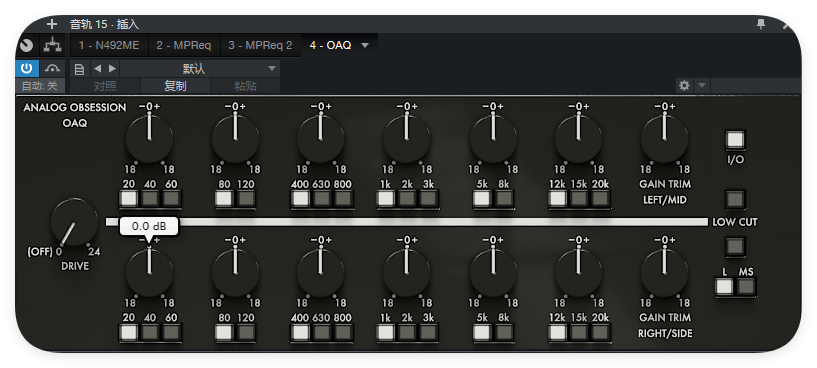
Task: Pin the plugin window
Action: 761,24
